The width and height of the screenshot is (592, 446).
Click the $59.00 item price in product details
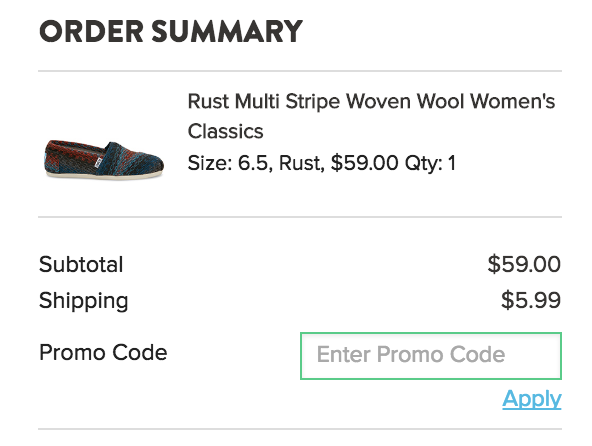point(364,163)
